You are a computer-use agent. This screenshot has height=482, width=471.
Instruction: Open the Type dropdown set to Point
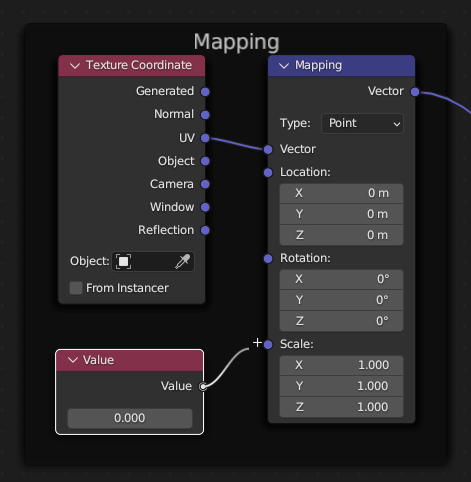[362, 123]
